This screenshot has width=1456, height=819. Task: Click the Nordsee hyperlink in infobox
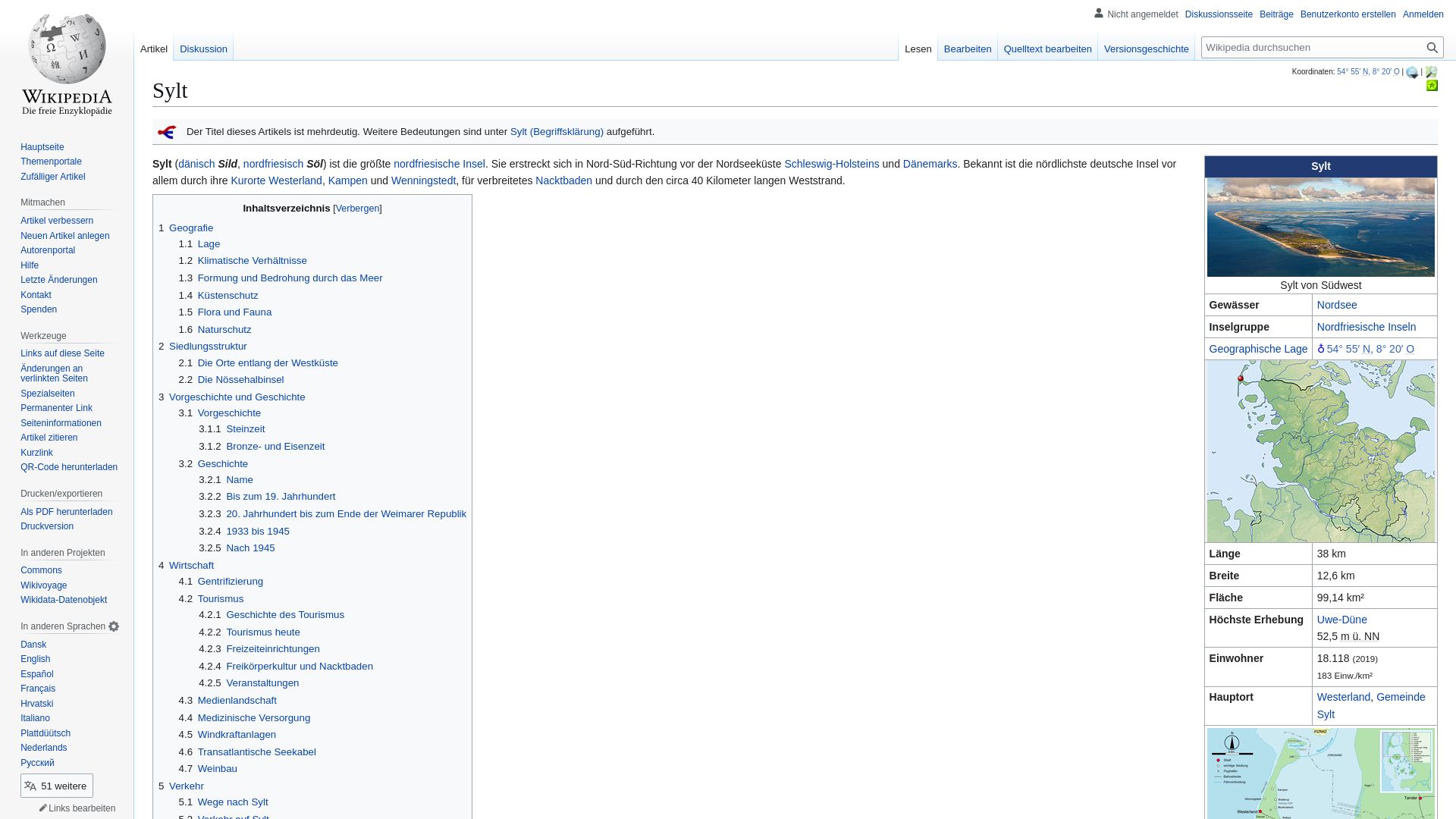coord(1337,305)
